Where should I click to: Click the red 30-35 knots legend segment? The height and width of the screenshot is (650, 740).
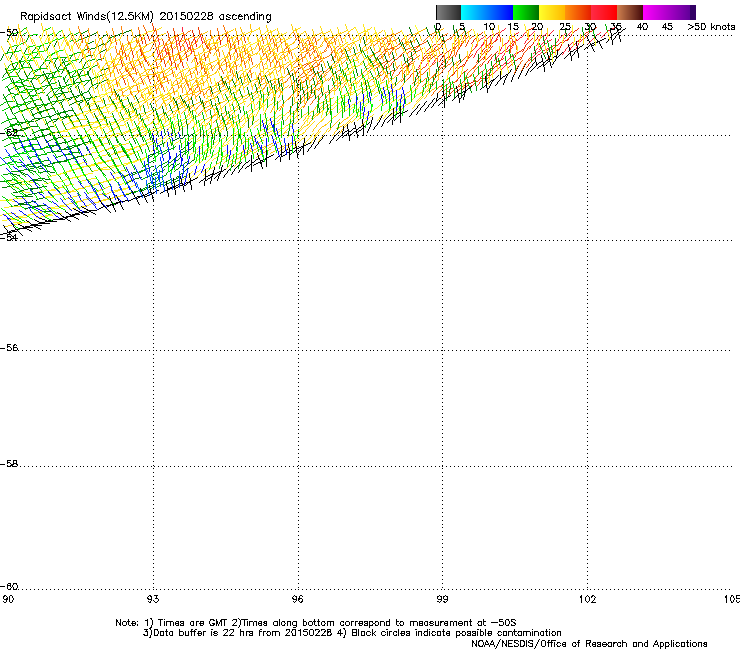coord(604,12)
